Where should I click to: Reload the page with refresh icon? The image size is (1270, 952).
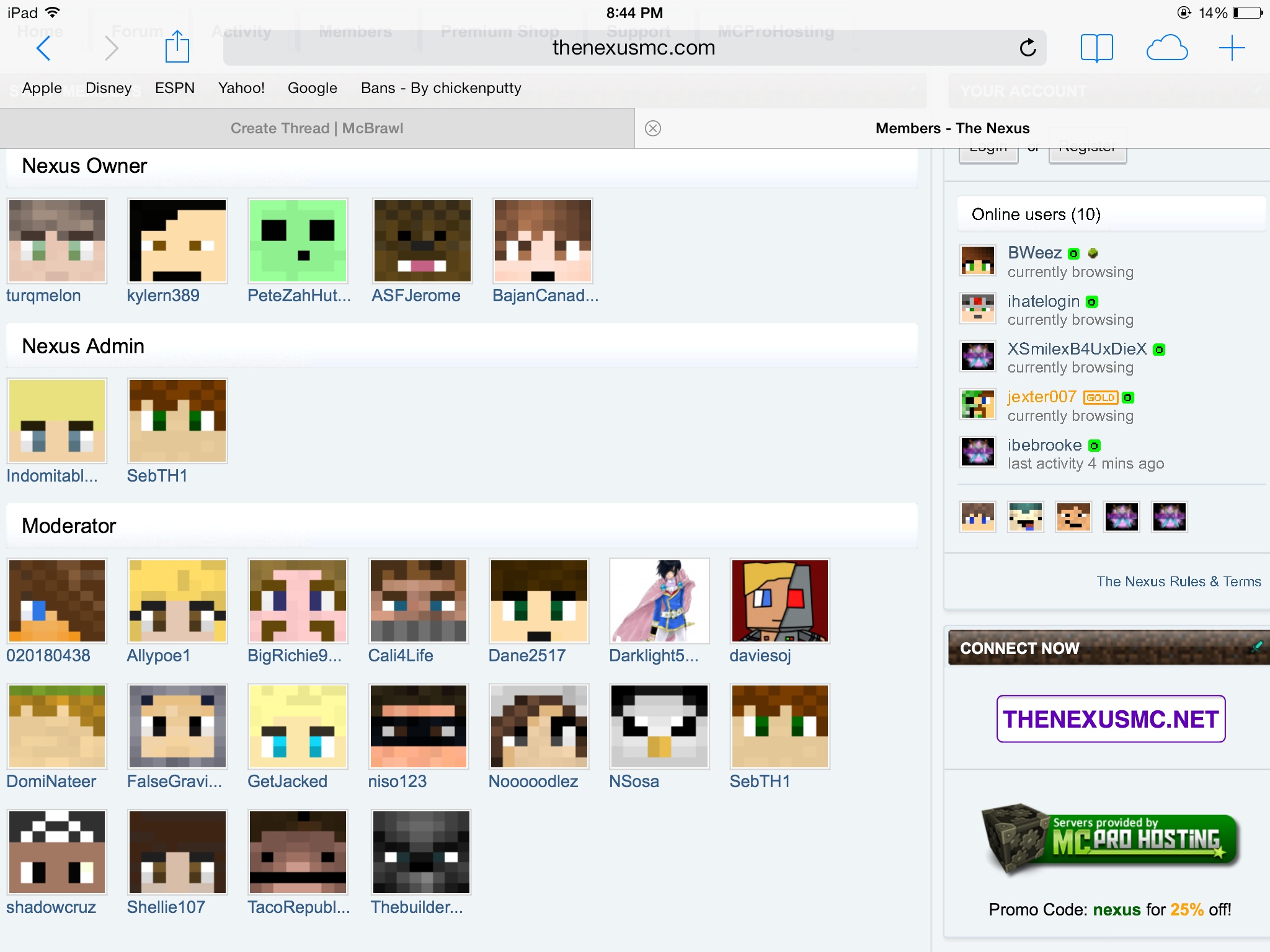click(x=1028, y=48)
